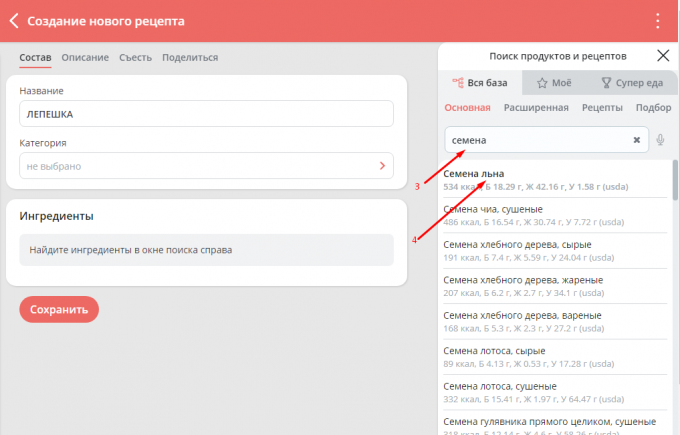Screen dimensions: 680x435
Task: Open the Подбор tab
Action: [653, 108]
